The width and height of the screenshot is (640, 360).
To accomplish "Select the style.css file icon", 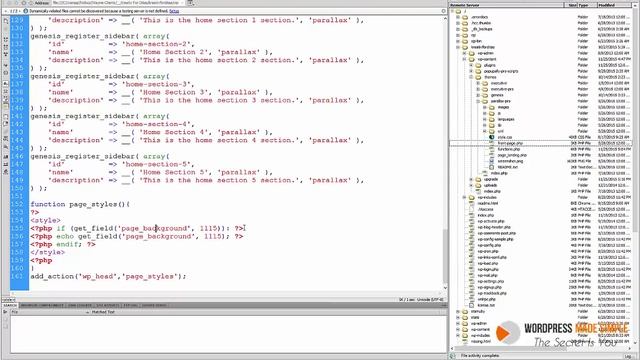I will click(x=492, y=137).
